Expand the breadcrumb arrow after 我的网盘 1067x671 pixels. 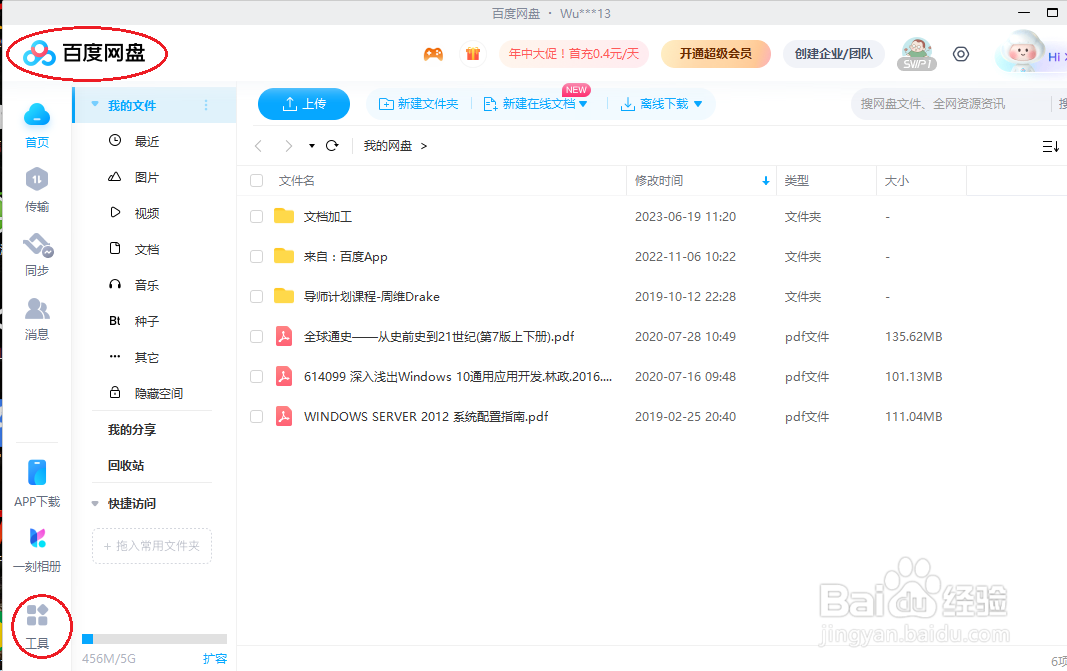click(x=424, y=146)
